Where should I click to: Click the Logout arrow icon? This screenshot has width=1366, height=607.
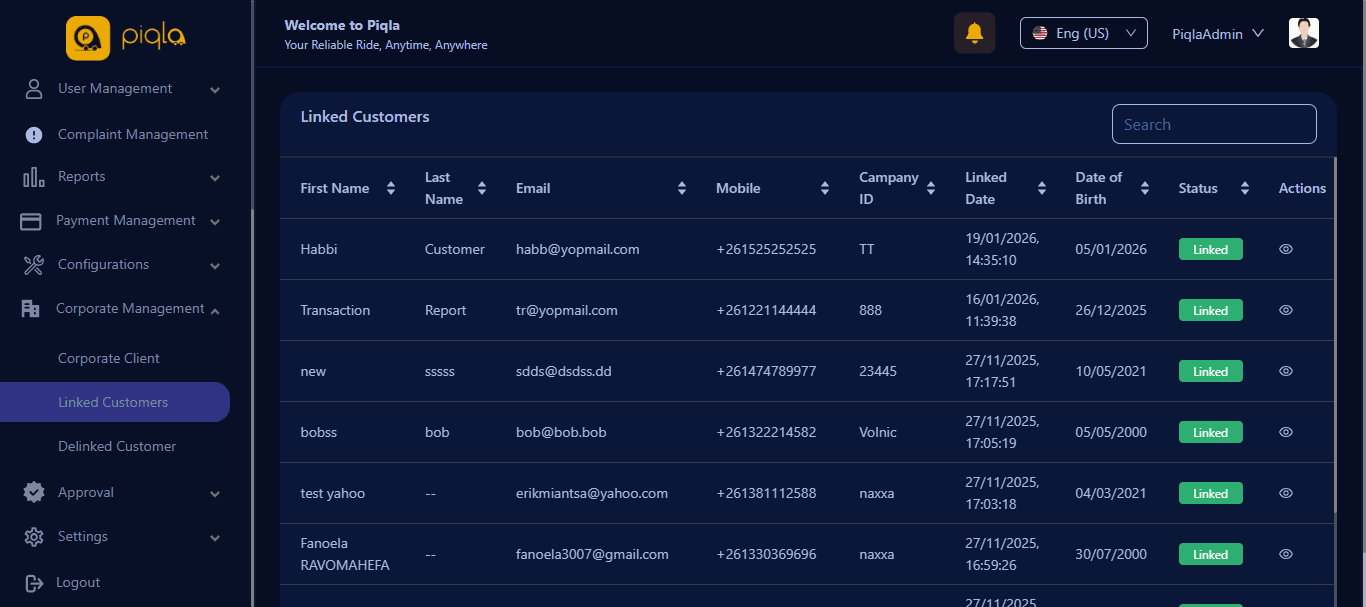(x=34, y=583)
